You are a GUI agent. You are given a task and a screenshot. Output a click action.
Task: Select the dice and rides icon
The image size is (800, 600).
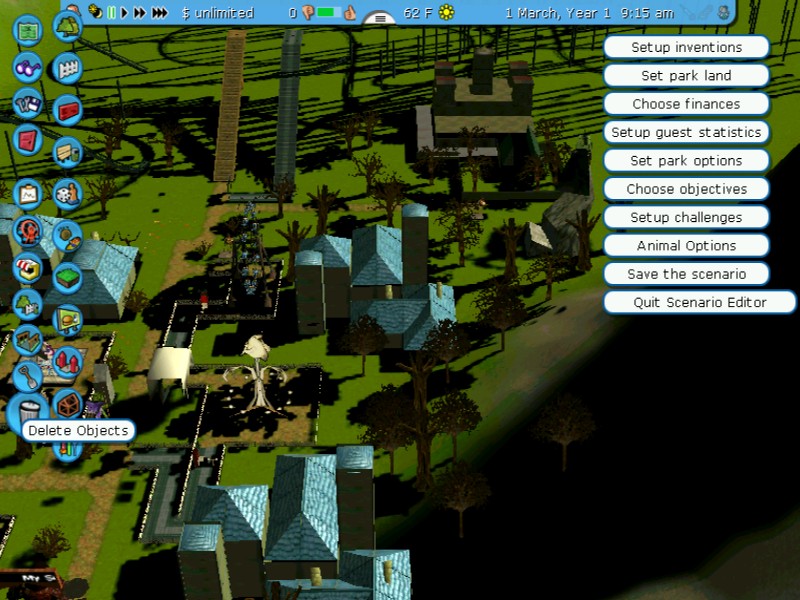point(67,192)
